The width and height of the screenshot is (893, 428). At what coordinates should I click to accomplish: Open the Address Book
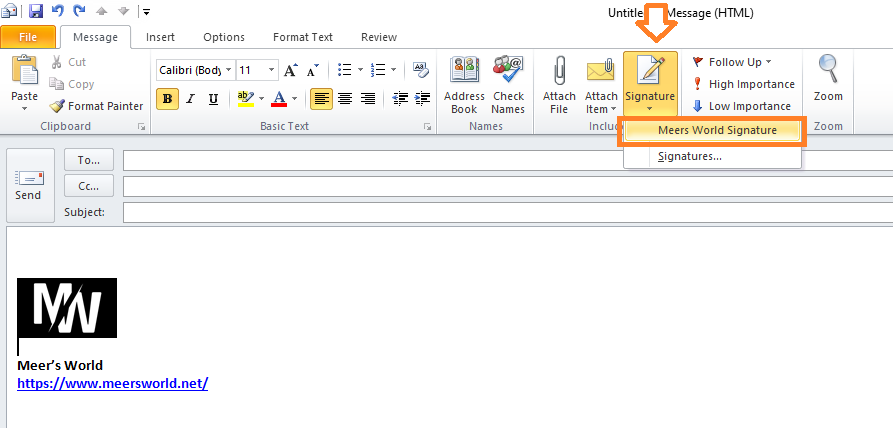[x=464, y=85]
